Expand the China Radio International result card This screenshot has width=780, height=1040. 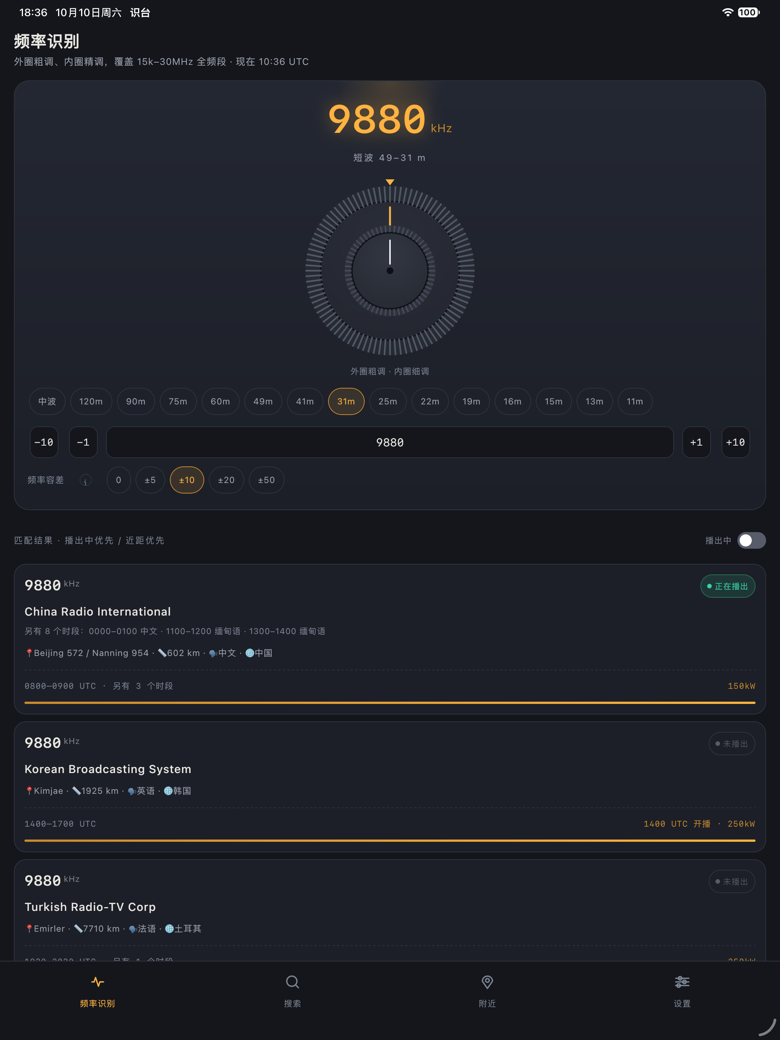[390, 639]
